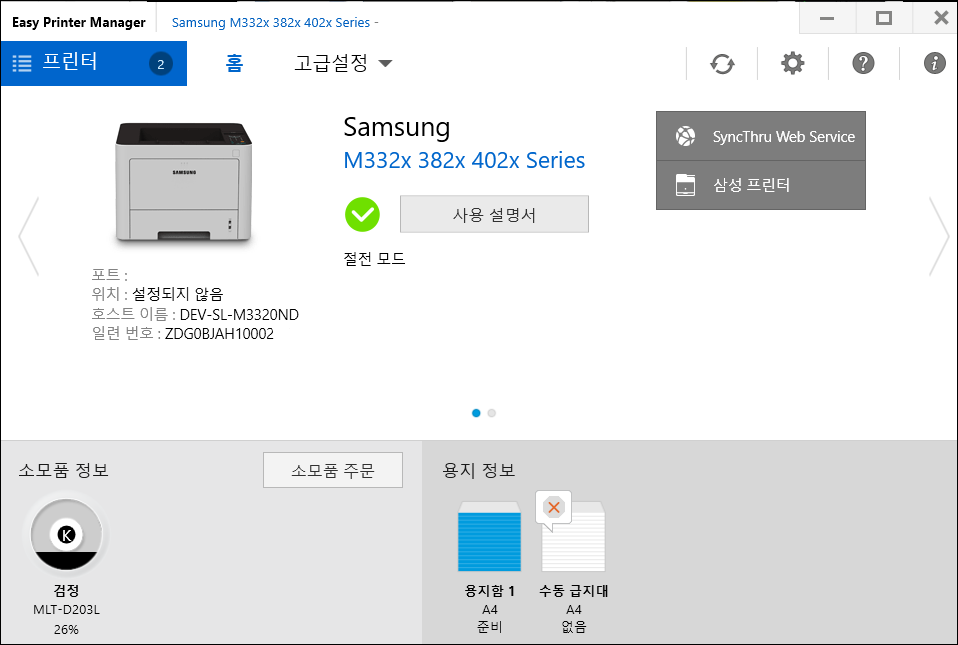Click the refresh icon in toolbar
The image size is (958, 645).
point(722,63)
